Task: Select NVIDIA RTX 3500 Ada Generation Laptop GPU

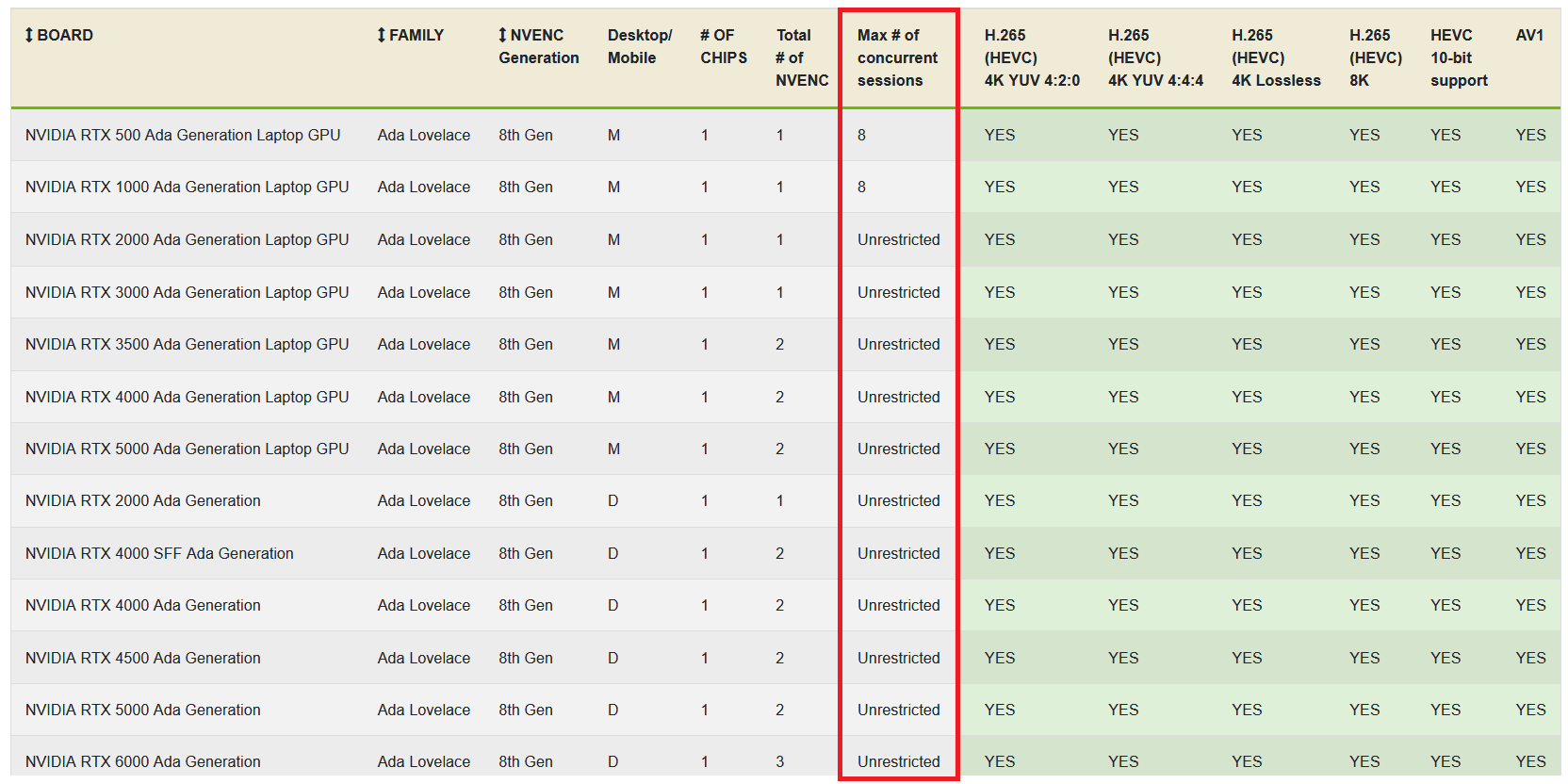Action: [x=187, y=344]
